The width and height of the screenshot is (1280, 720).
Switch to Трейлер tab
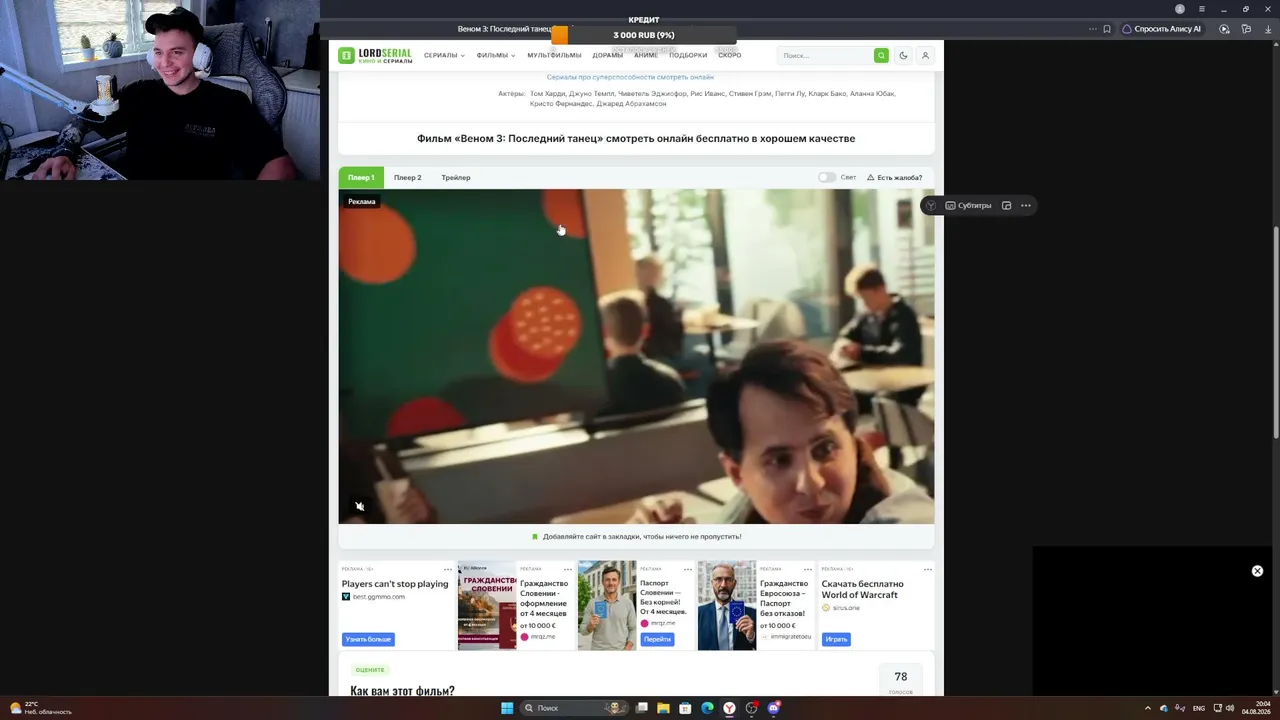456,177
